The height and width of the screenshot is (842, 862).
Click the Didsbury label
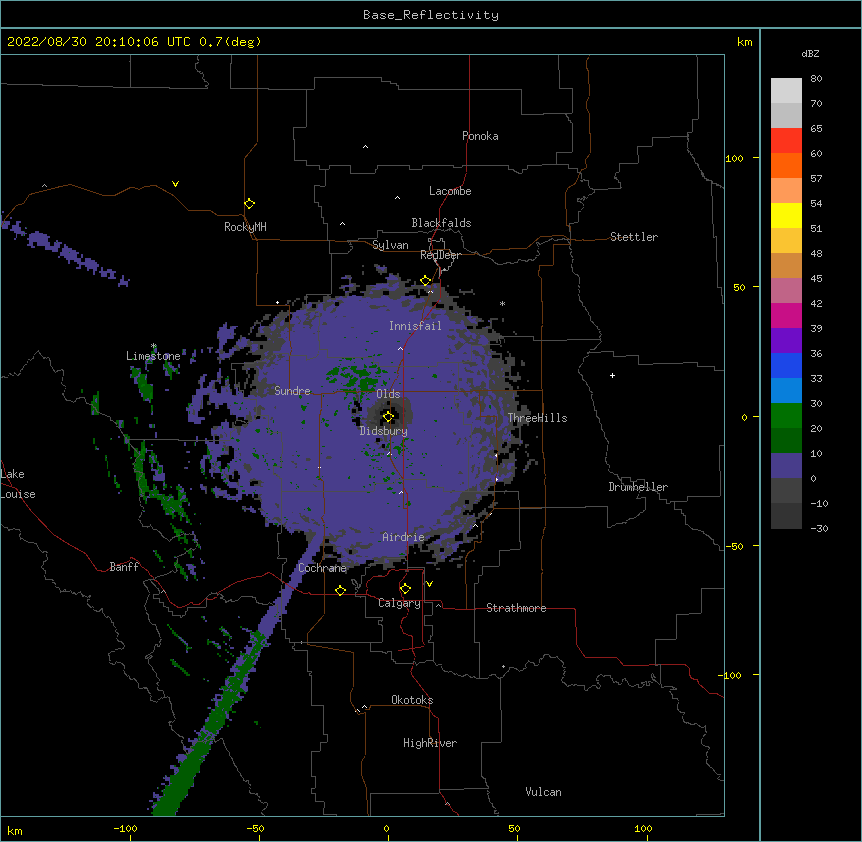point(384,431)
